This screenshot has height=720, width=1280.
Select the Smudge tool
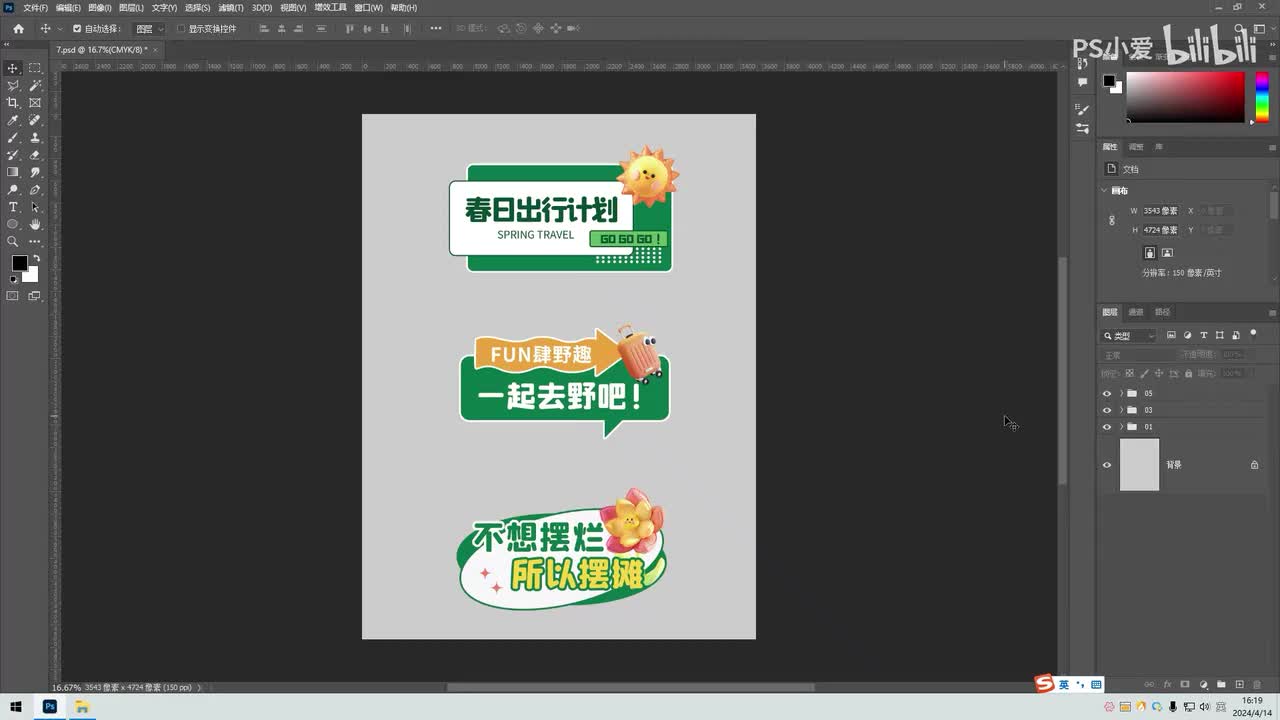pyautogui.click(x=35, y=172)
